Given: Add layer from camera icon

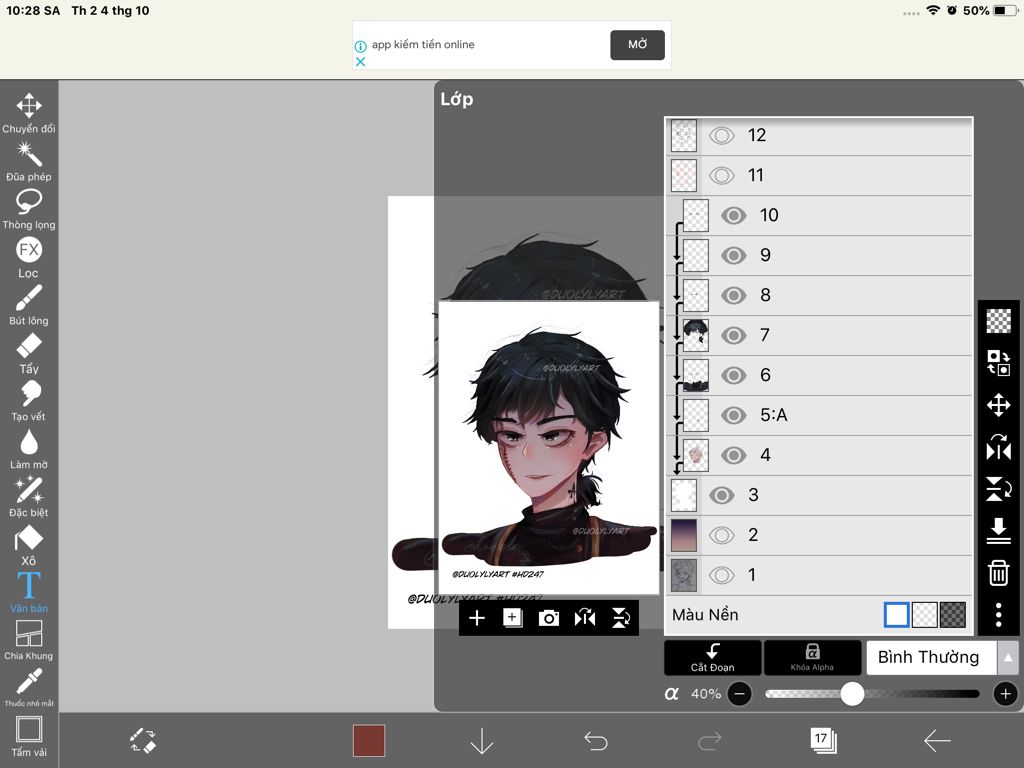Looking at the screenshot, I should [549, 618].
